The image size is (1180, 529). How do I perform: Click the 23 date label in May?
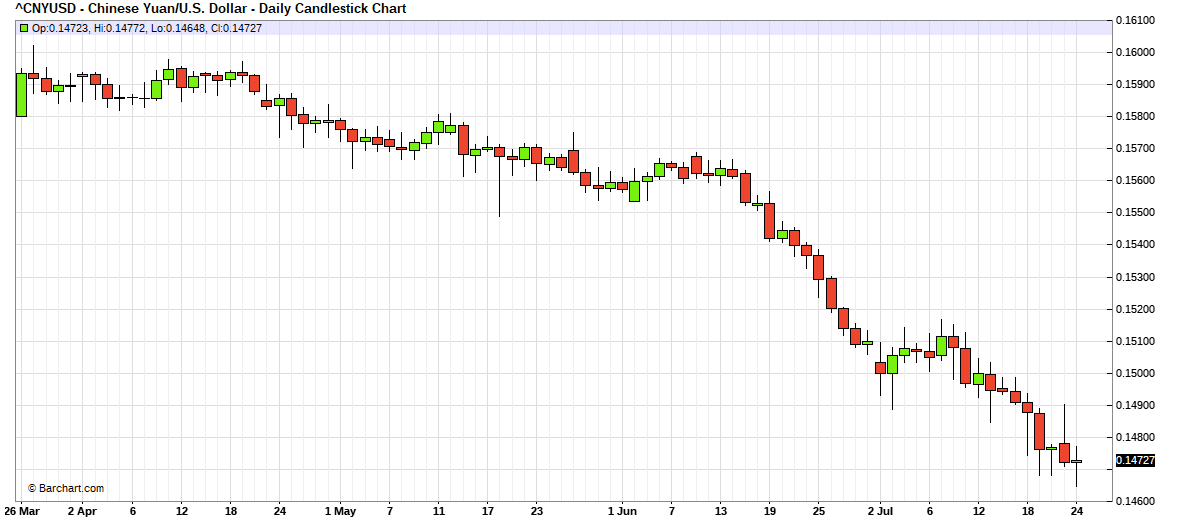coord(537,510)
